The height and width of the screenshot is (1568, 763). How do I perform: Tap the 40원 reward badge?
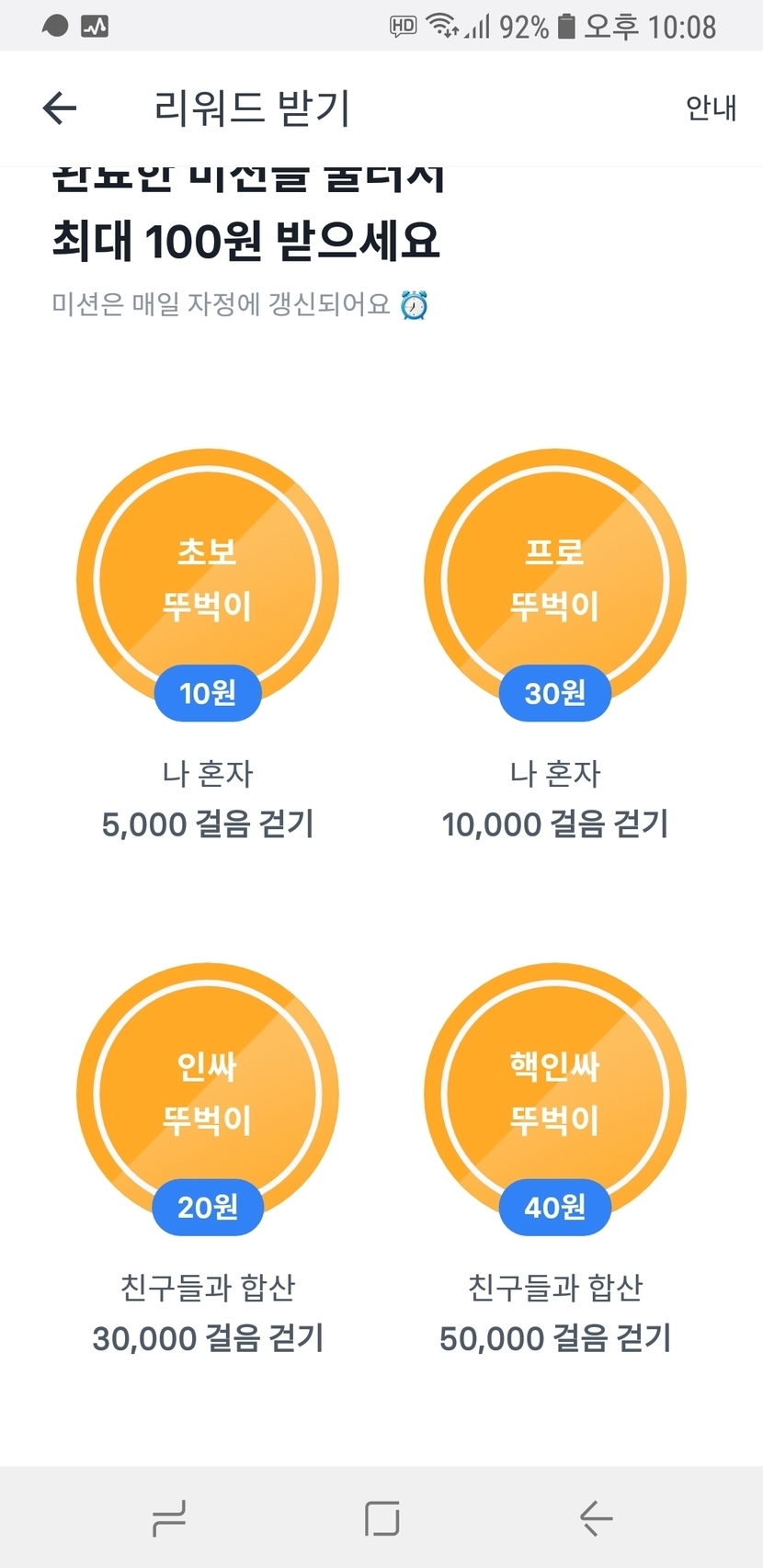click(x=555, y=1207)
